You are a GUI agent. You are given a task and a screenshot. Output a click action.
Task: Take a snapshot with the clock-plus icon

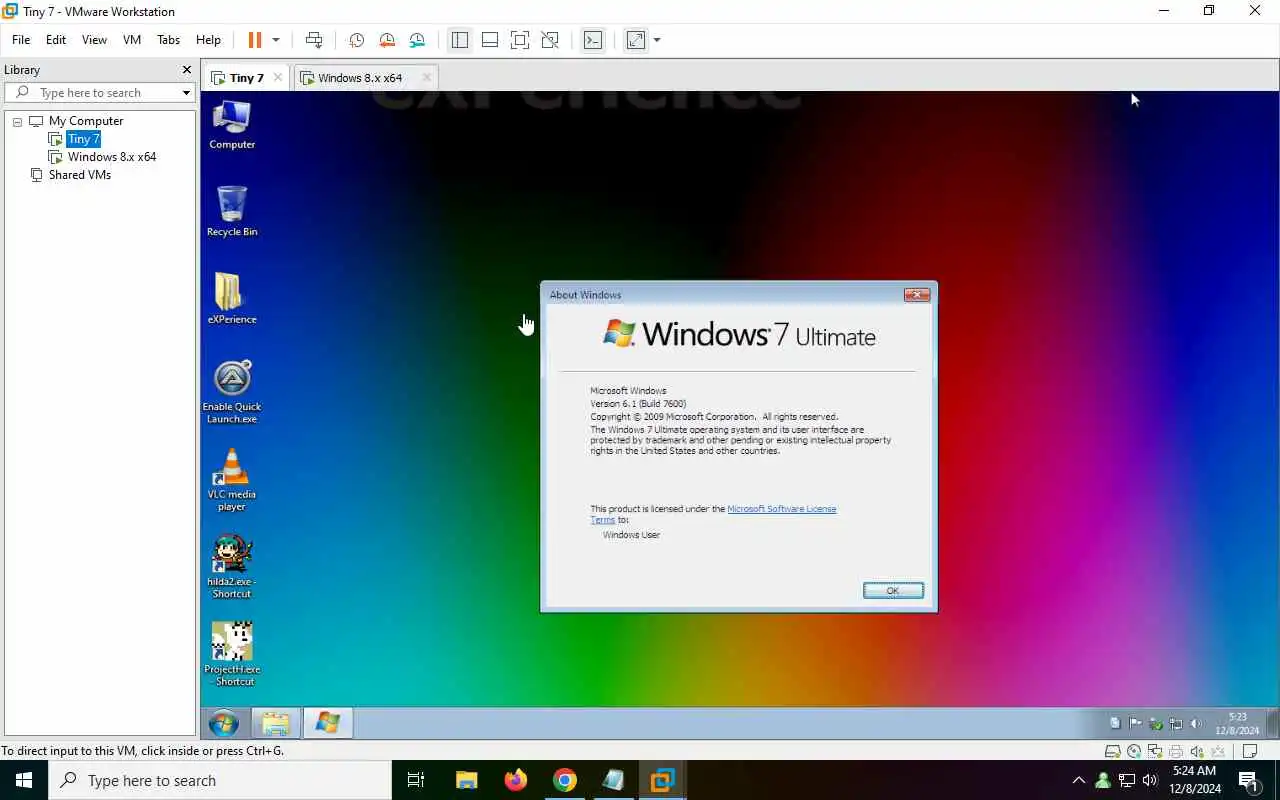(x=356, y=40)
